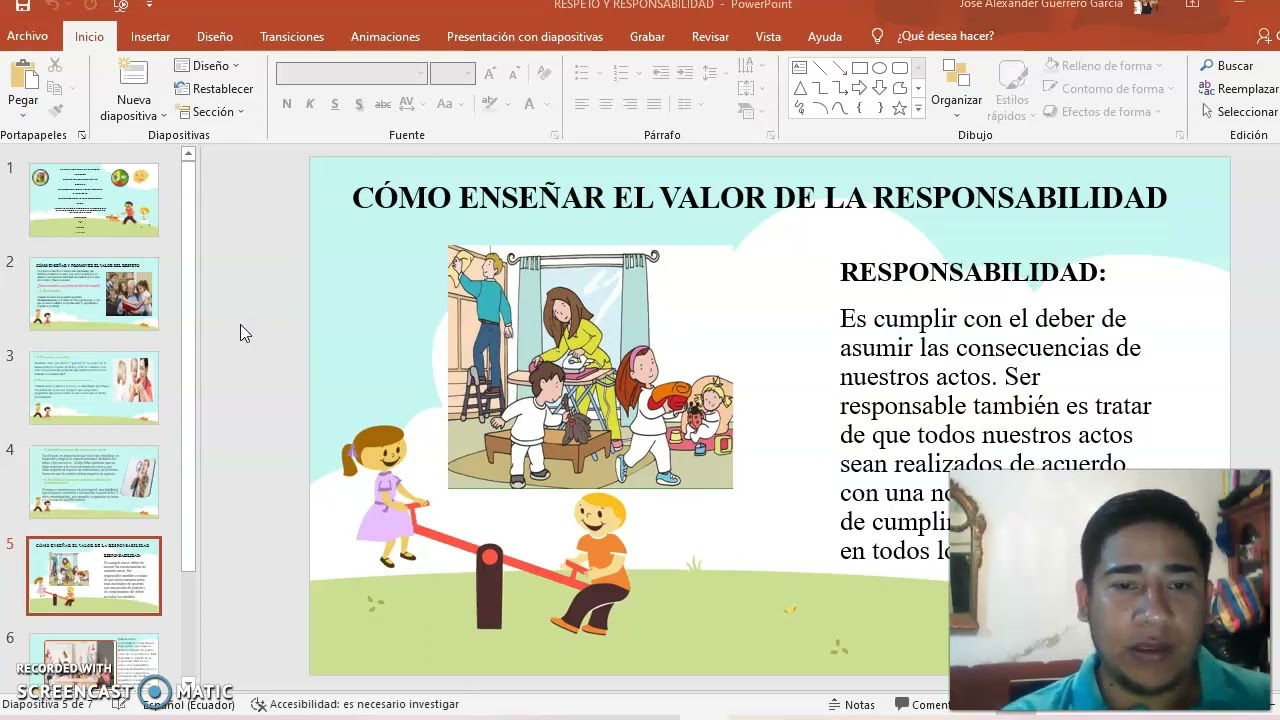Screen dimensions: 1280x720
Task: Click Restablecer slide button
Action: (214, 88)
